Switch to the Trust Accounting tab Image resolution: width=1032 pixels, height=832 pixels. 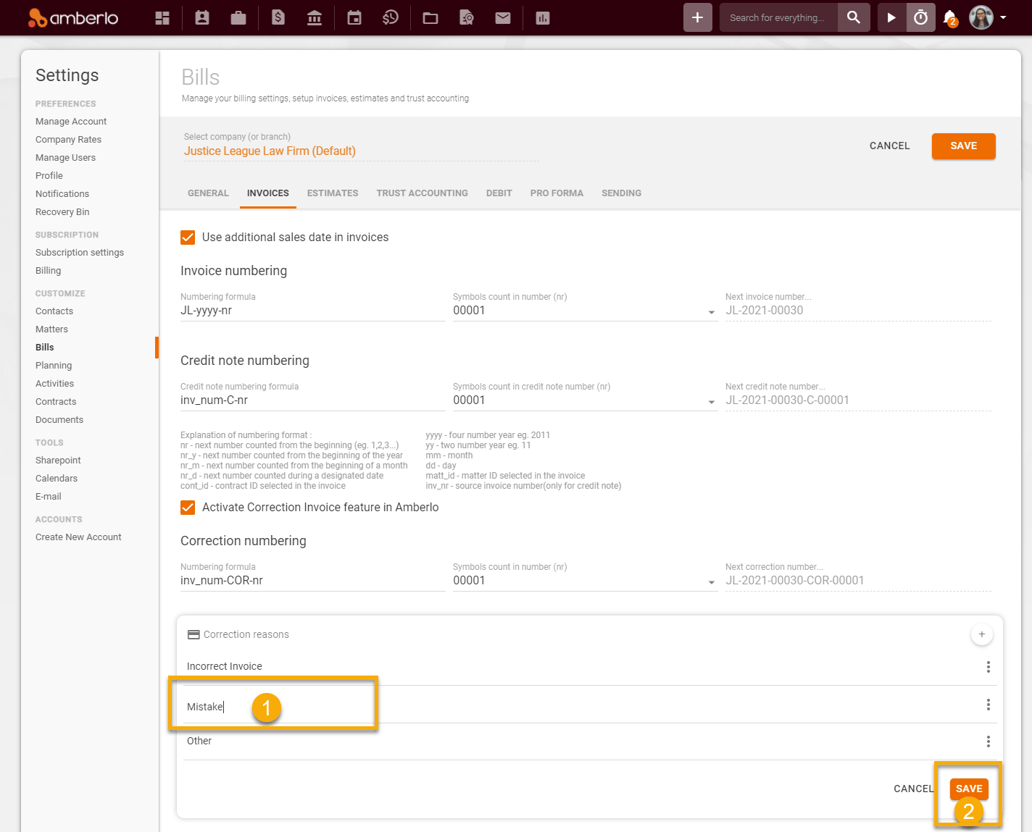422,193
